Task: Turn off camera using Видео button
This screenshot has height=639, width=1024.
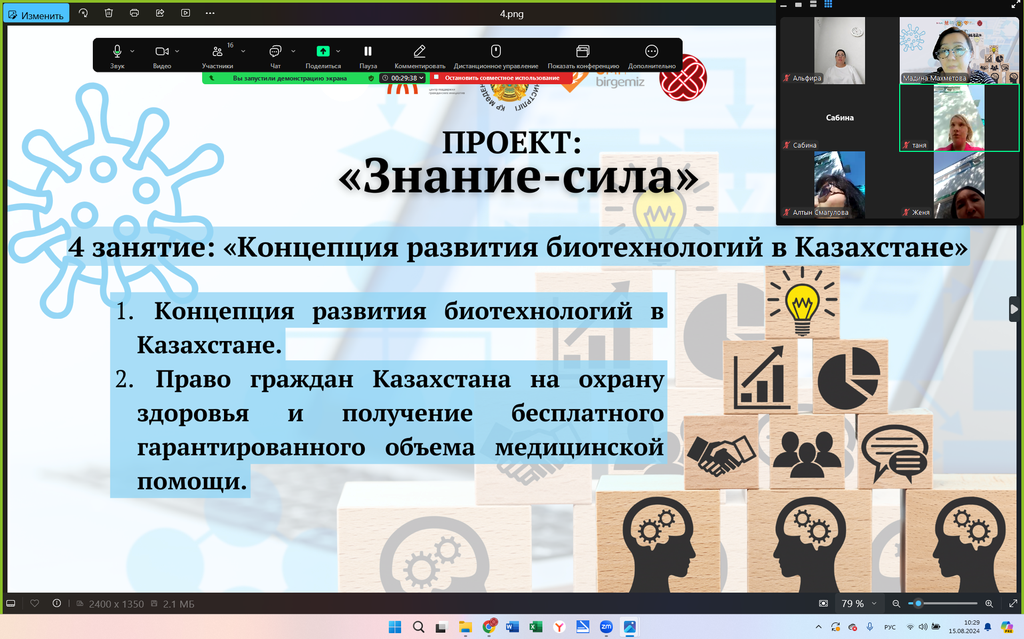Action: (161, 52)
